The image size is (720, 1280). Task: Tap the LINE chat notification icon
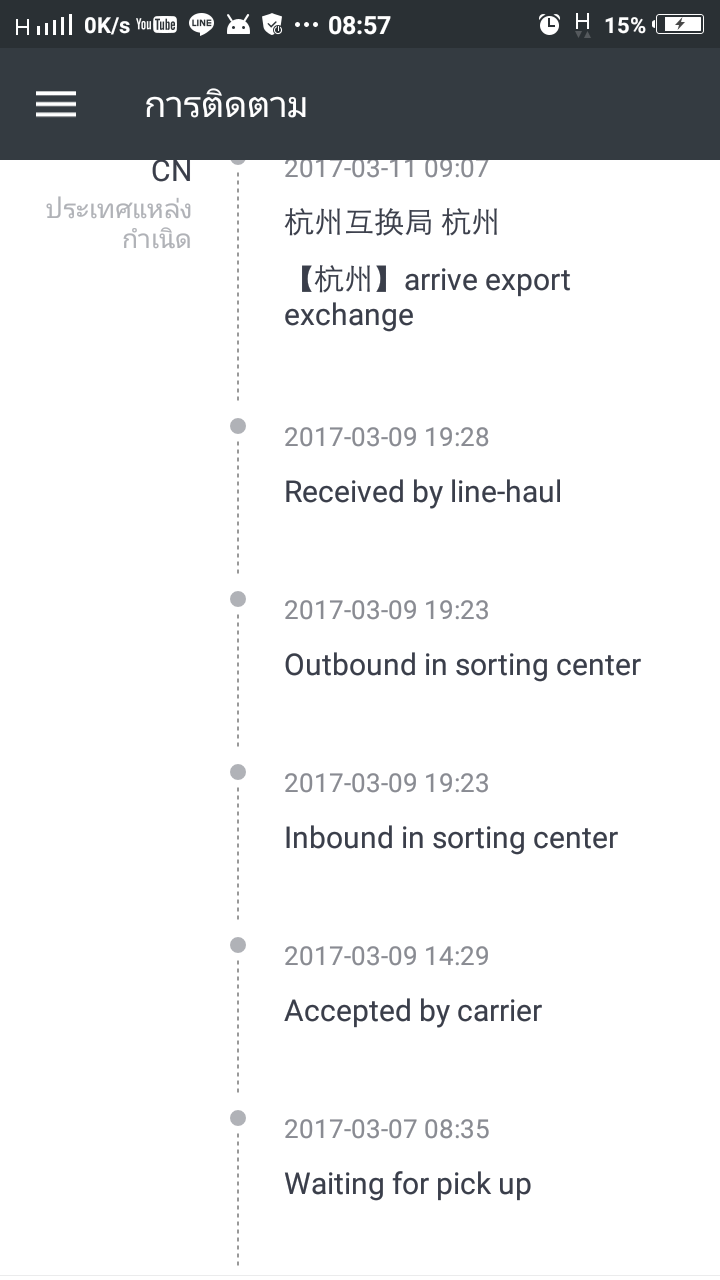click(x=201, y=25)
